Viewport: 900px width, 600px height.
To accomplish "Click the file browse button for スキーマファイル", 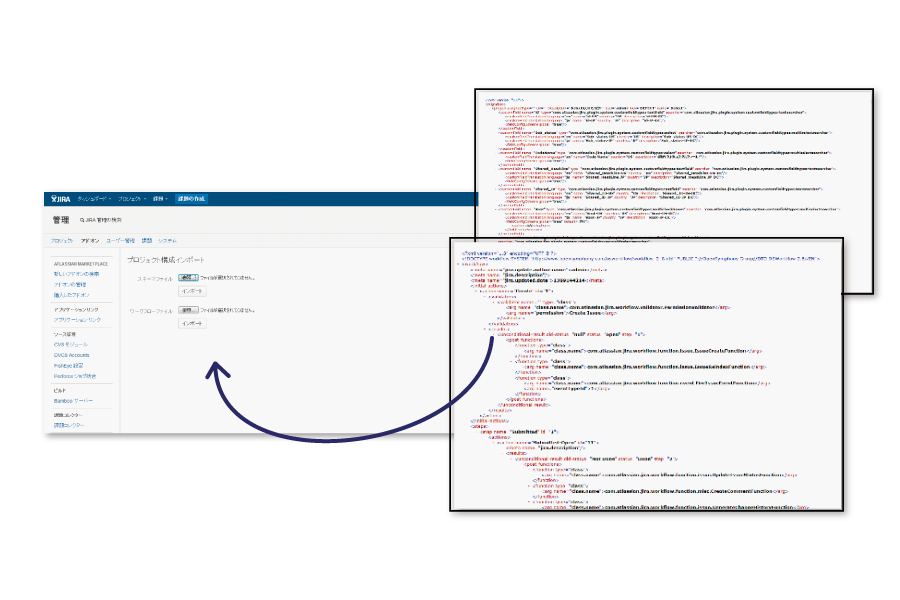I will (188, 278).
